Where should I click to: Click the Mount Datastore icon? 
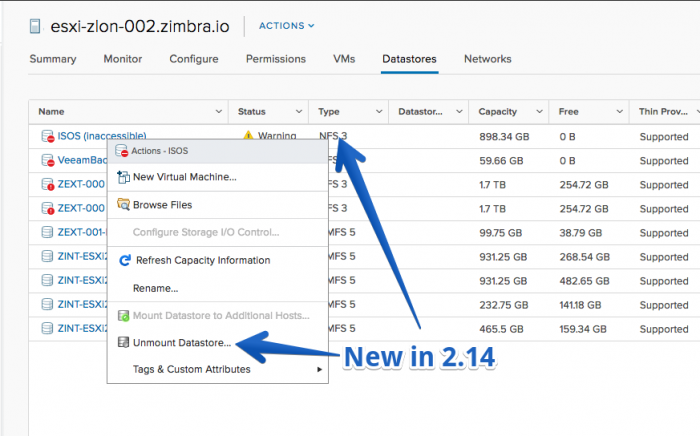tap(123, 316)
